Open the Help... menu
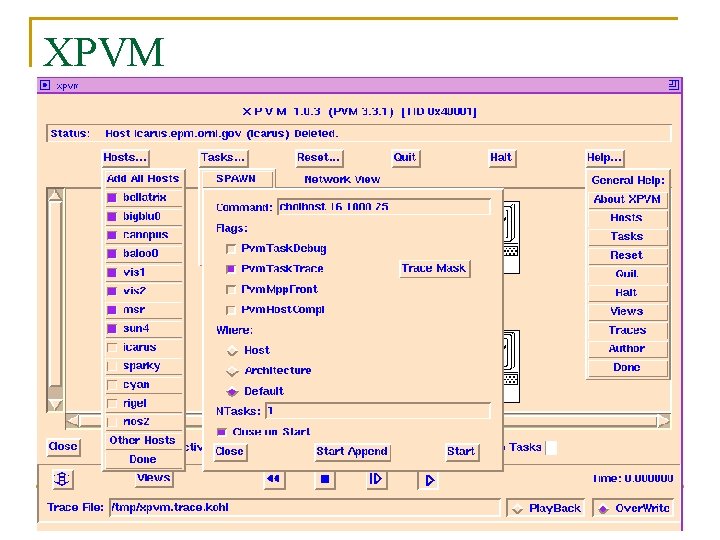Screen dimensions: 720x540 tap(604, 158)
